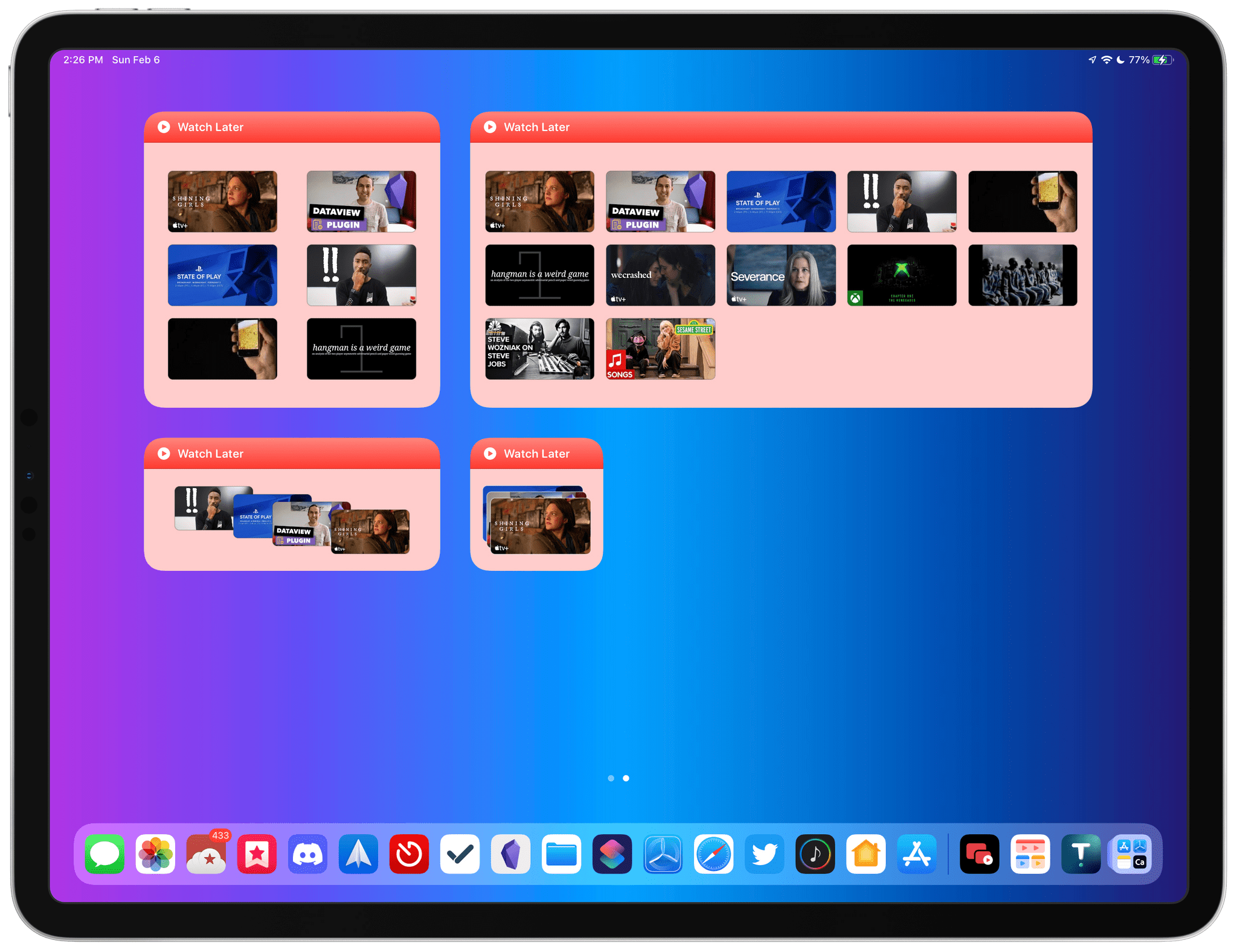Open the Xbox green logo video
This screenshot has width=1237, height=952.
tap(902, 275)
